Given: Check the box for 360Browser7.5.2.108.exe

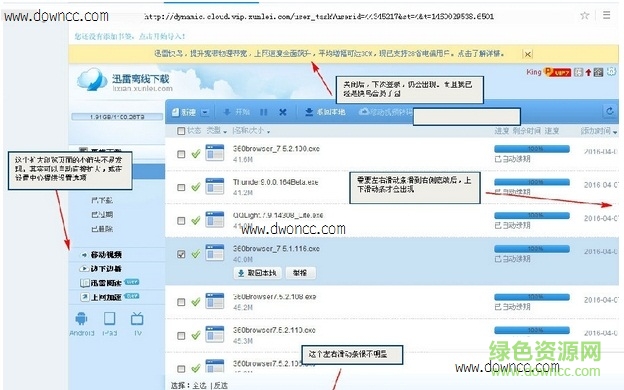Looking at the screenshot, I should pyautogui.click(x=181, y=302).
